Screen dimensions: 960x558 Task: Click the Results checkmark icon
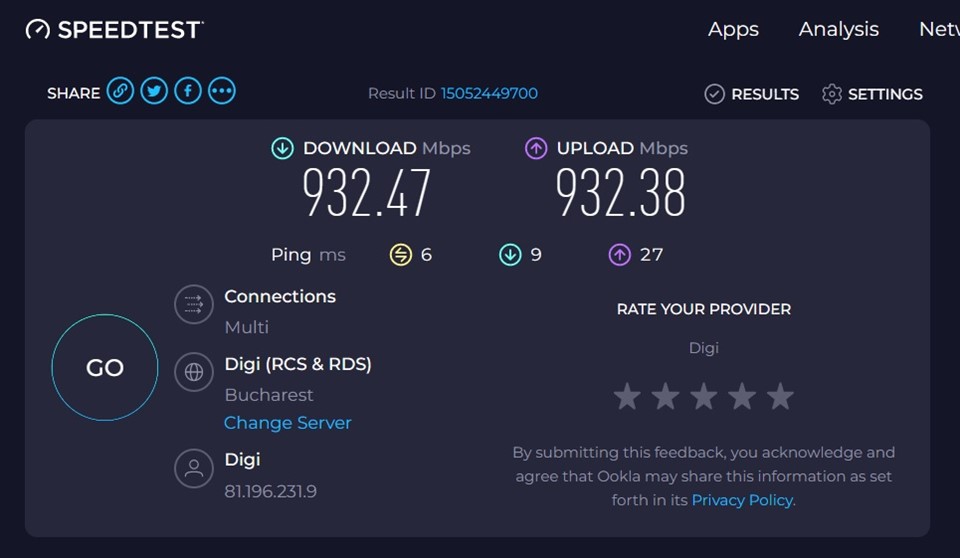714,94
